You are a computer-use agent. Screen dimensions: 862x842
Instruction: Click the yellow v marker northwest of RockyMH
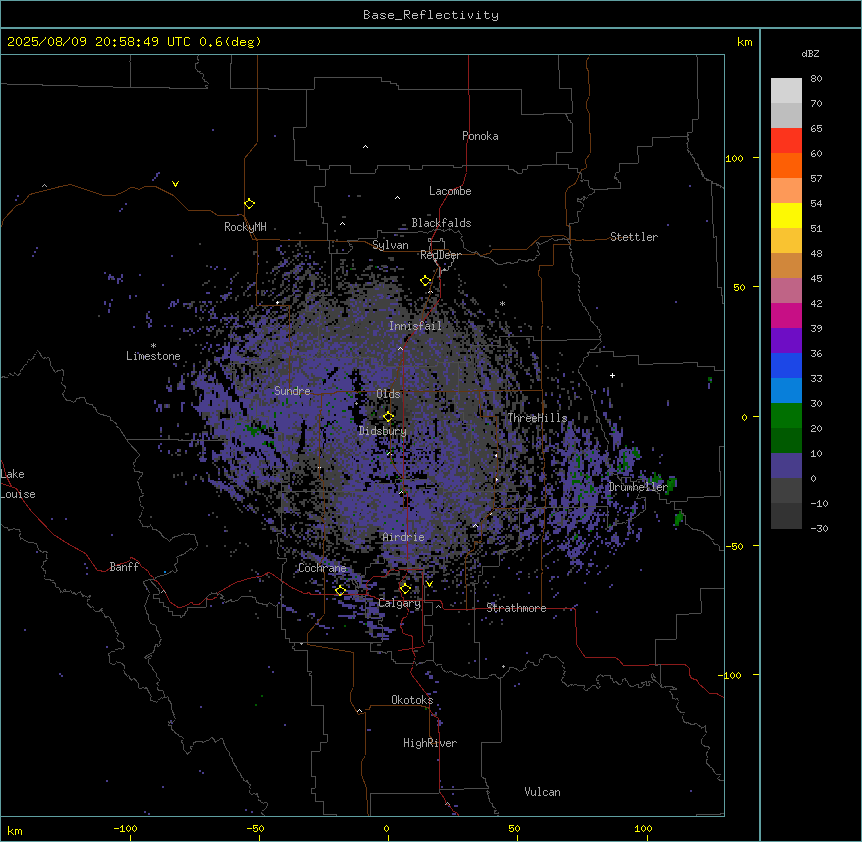[x=175, y=184]
